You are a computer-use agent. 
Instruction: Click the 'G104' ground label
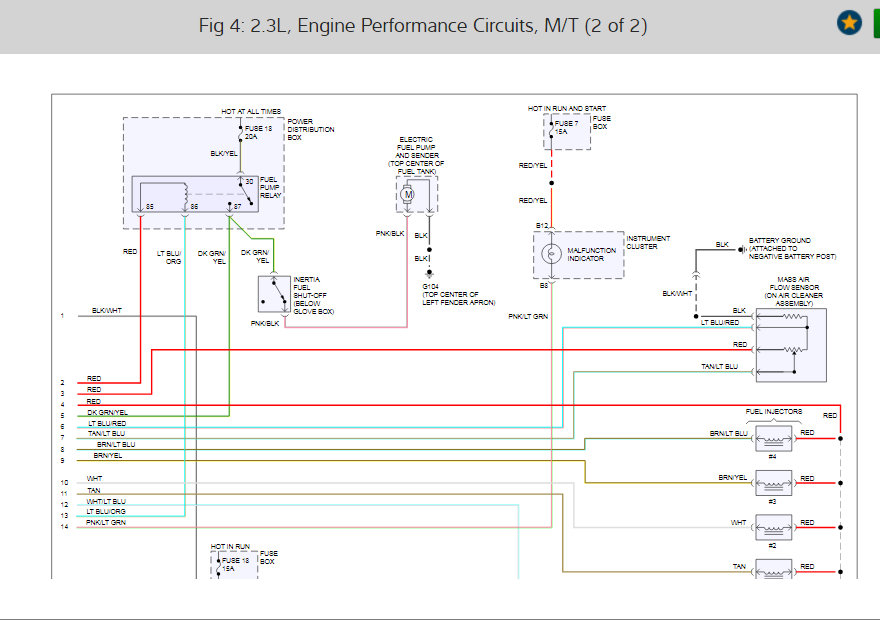[x=430, y=286]
